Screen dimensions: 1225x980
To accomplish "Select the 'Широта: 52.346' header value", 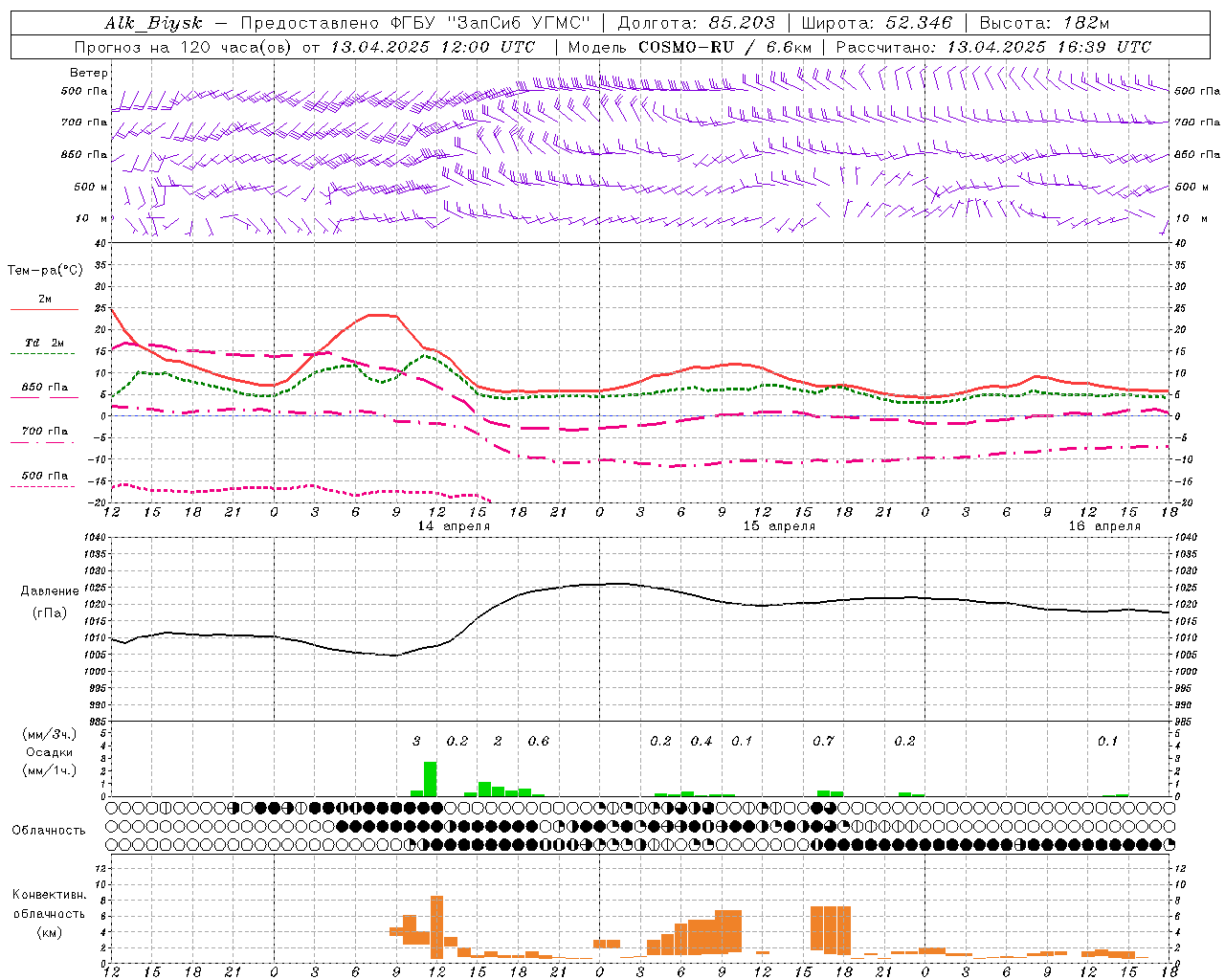I will 877,23.
